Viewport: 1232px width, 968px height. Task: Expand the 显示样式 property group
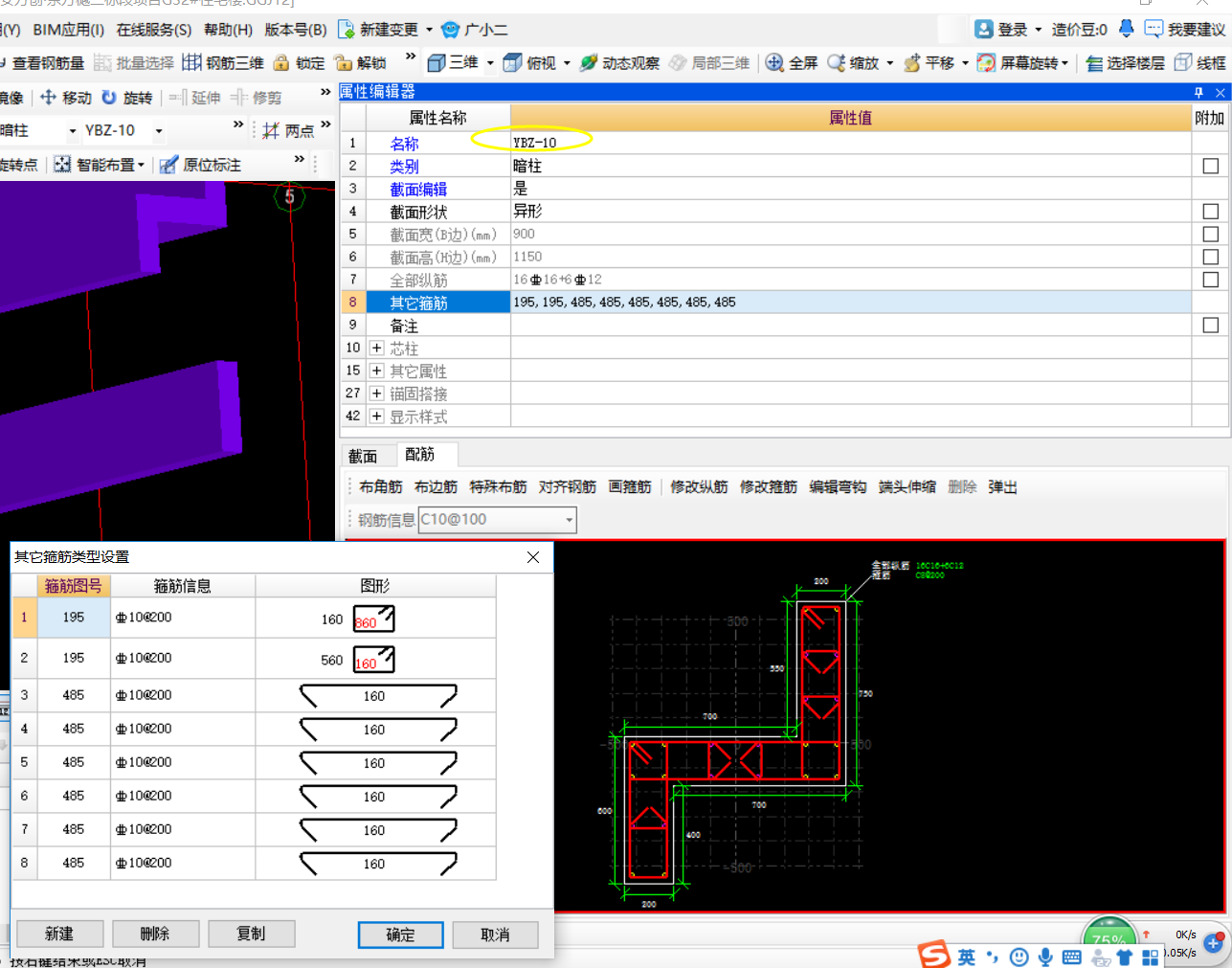(x=377, y=416)
